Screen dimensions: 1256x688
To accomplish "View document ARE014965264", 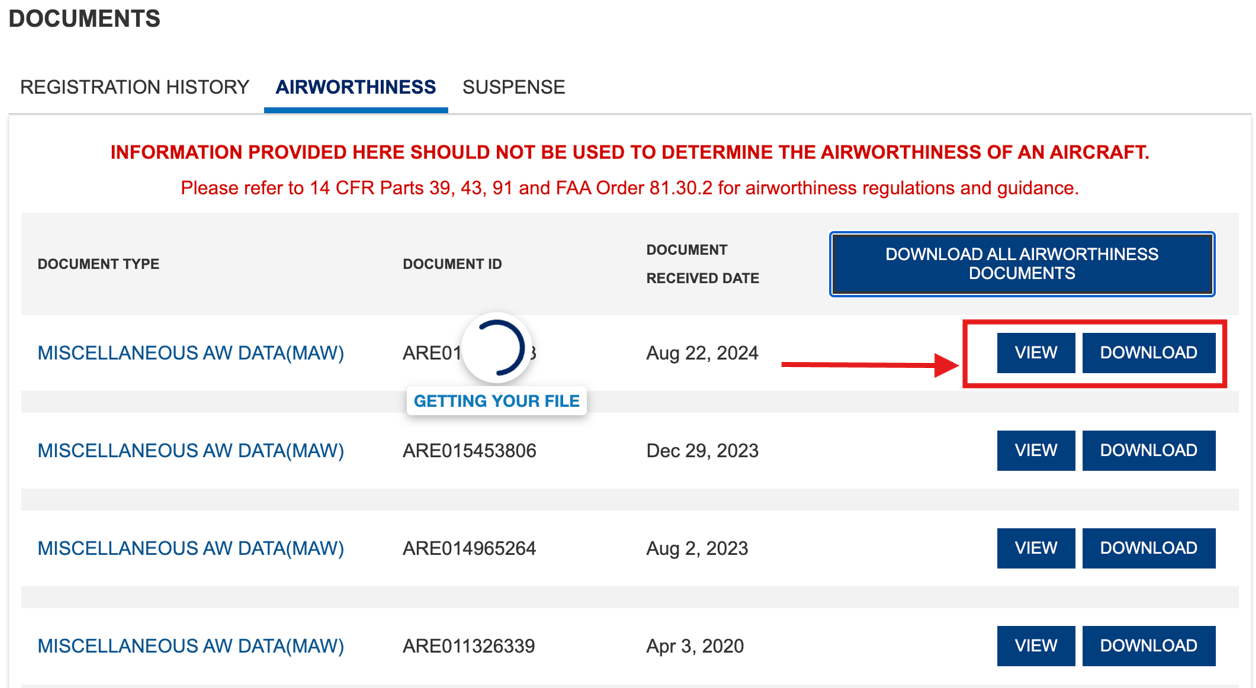I will 1035,548.
